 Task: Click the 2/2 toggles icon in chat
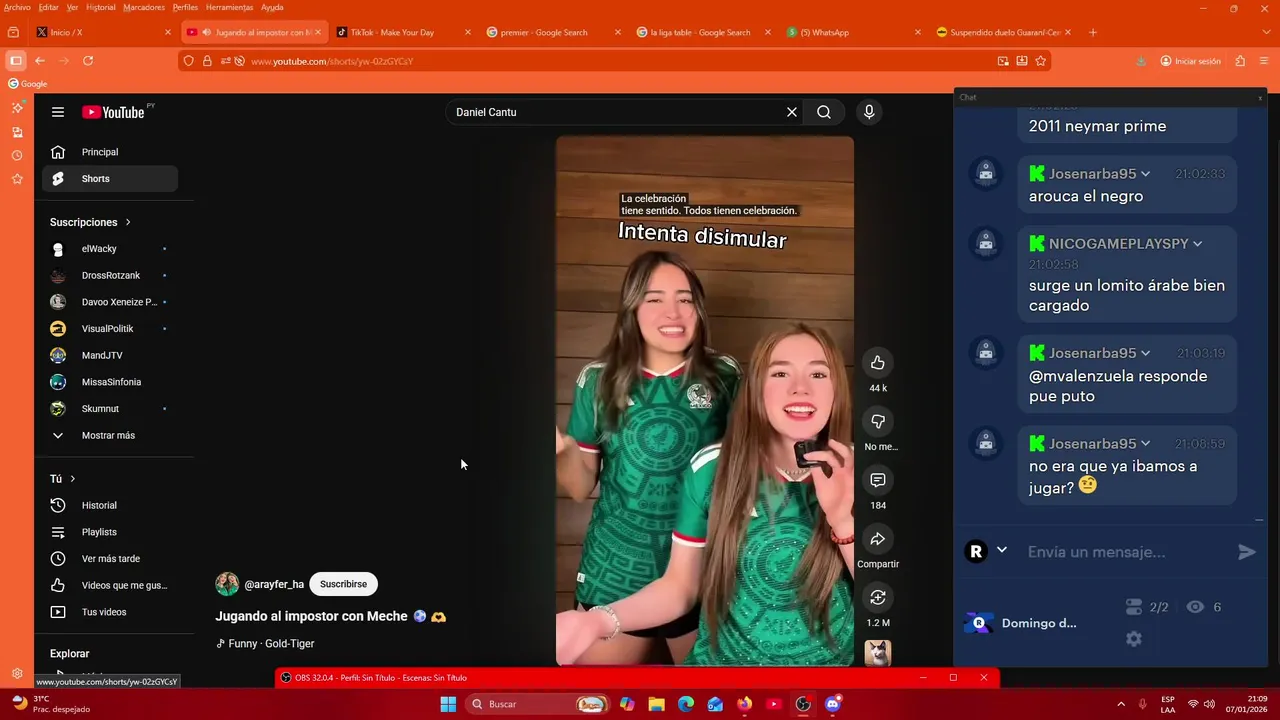click(1134, 607)
